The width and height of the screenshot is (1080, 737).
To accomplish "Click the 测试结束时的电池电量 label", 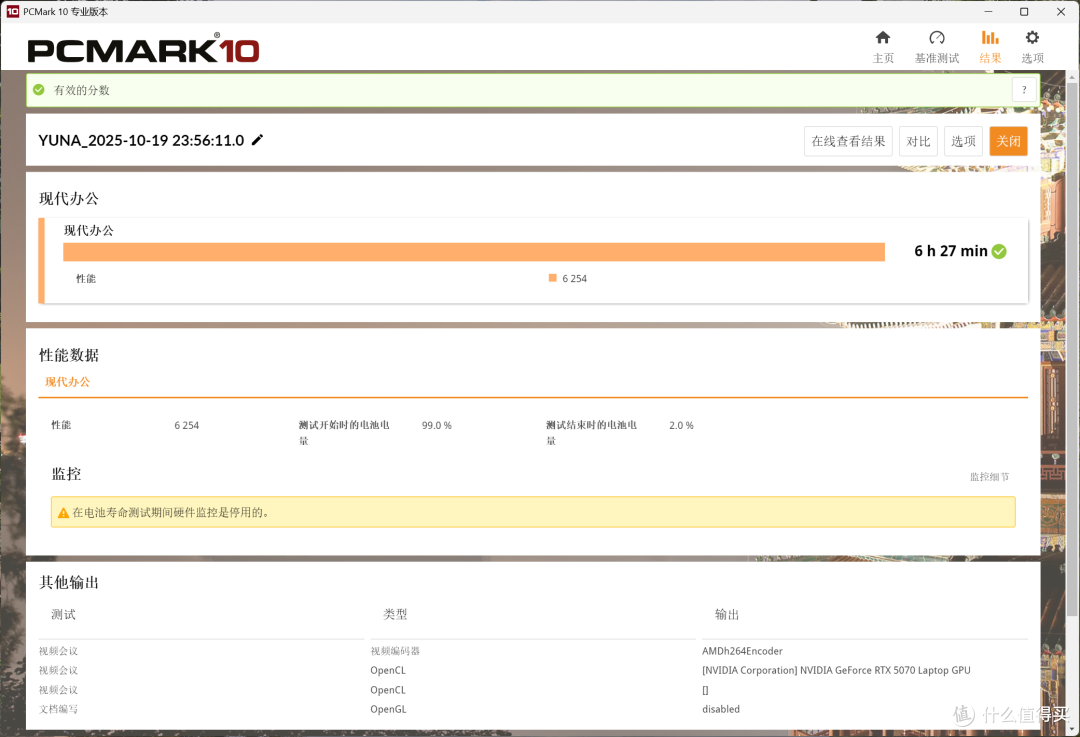I will 592,433.
